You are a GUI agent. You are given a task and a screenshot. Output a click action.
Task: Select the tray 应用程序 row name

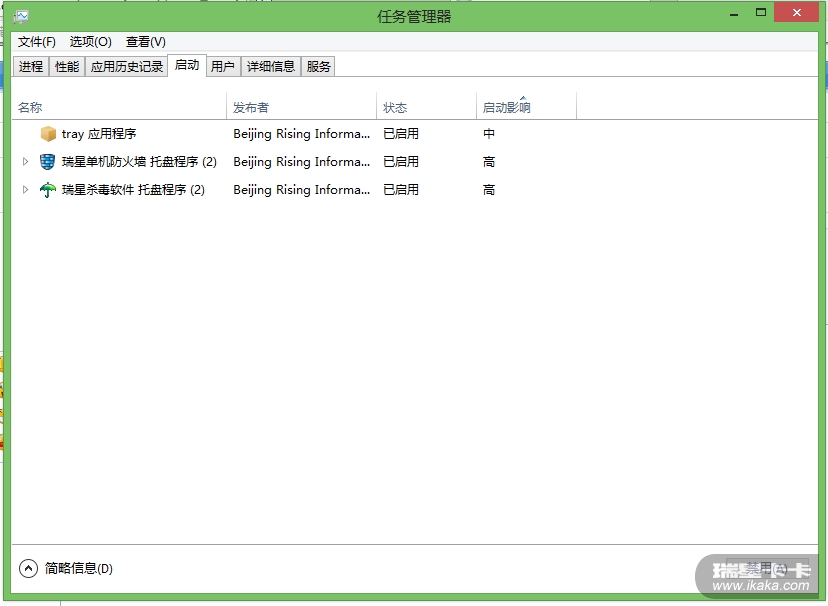click(99, 134)
